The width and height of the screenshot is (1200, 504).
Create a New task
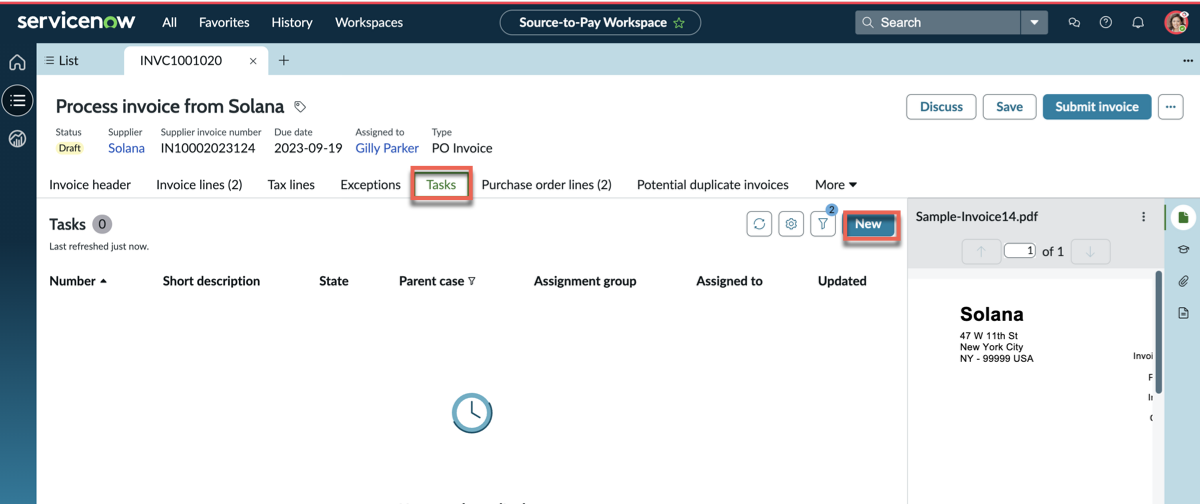click(868, 224)
